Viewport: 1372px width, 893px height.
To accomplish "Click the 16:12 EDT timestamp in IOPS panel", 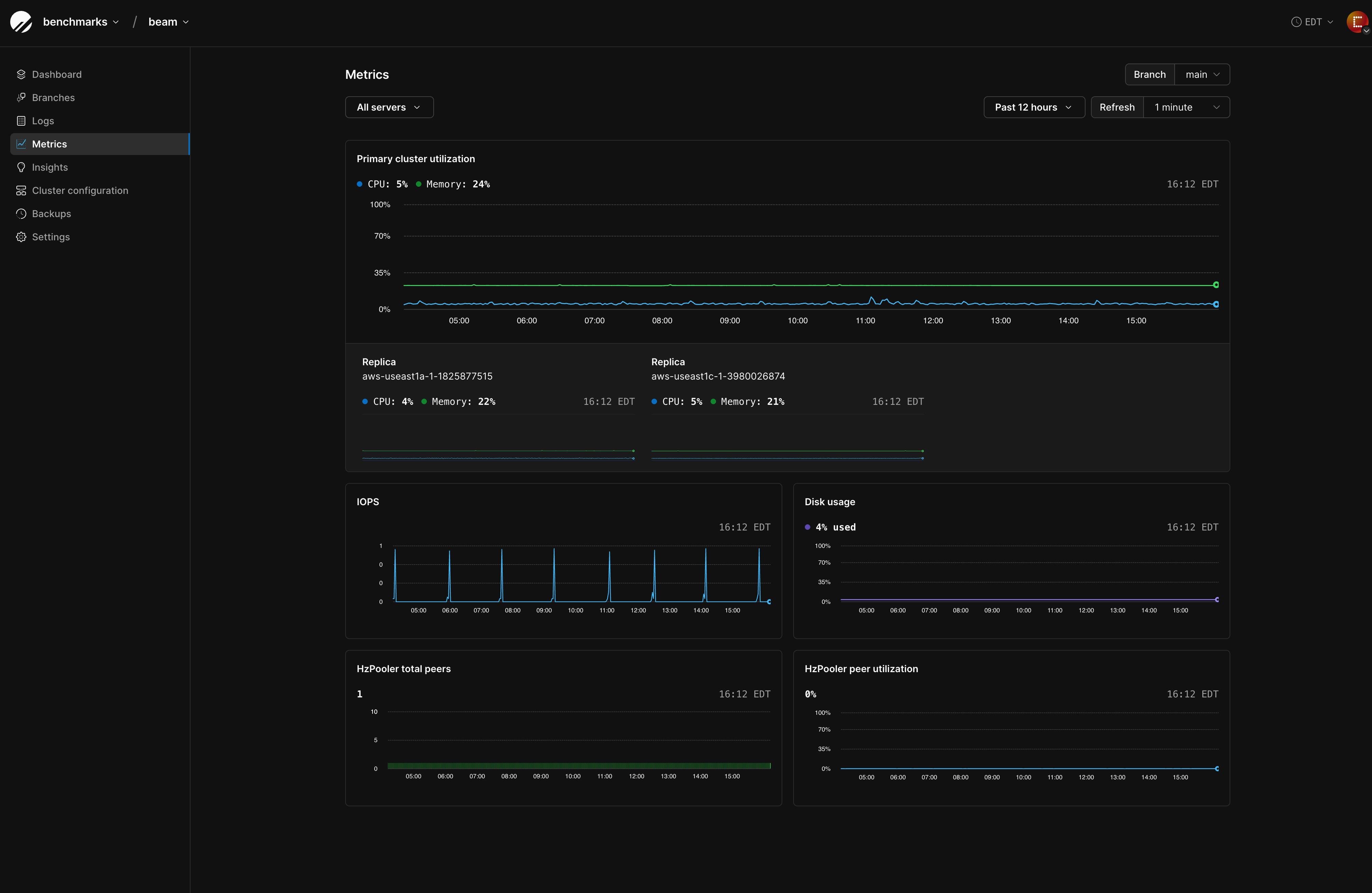I will (x=744, y=527).
